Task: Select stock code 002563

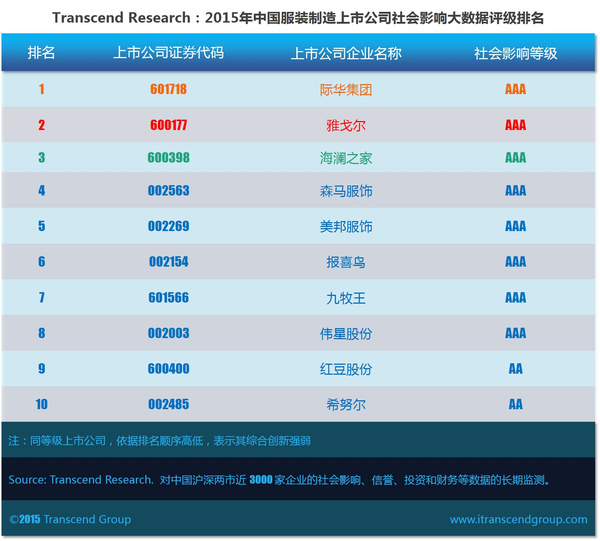Action: (168, 190)
